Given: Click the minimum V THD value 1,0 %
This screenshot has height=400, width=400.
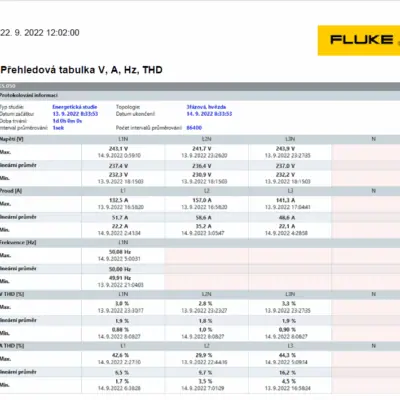Looking at the screenshot, I should tap(205, 330).
